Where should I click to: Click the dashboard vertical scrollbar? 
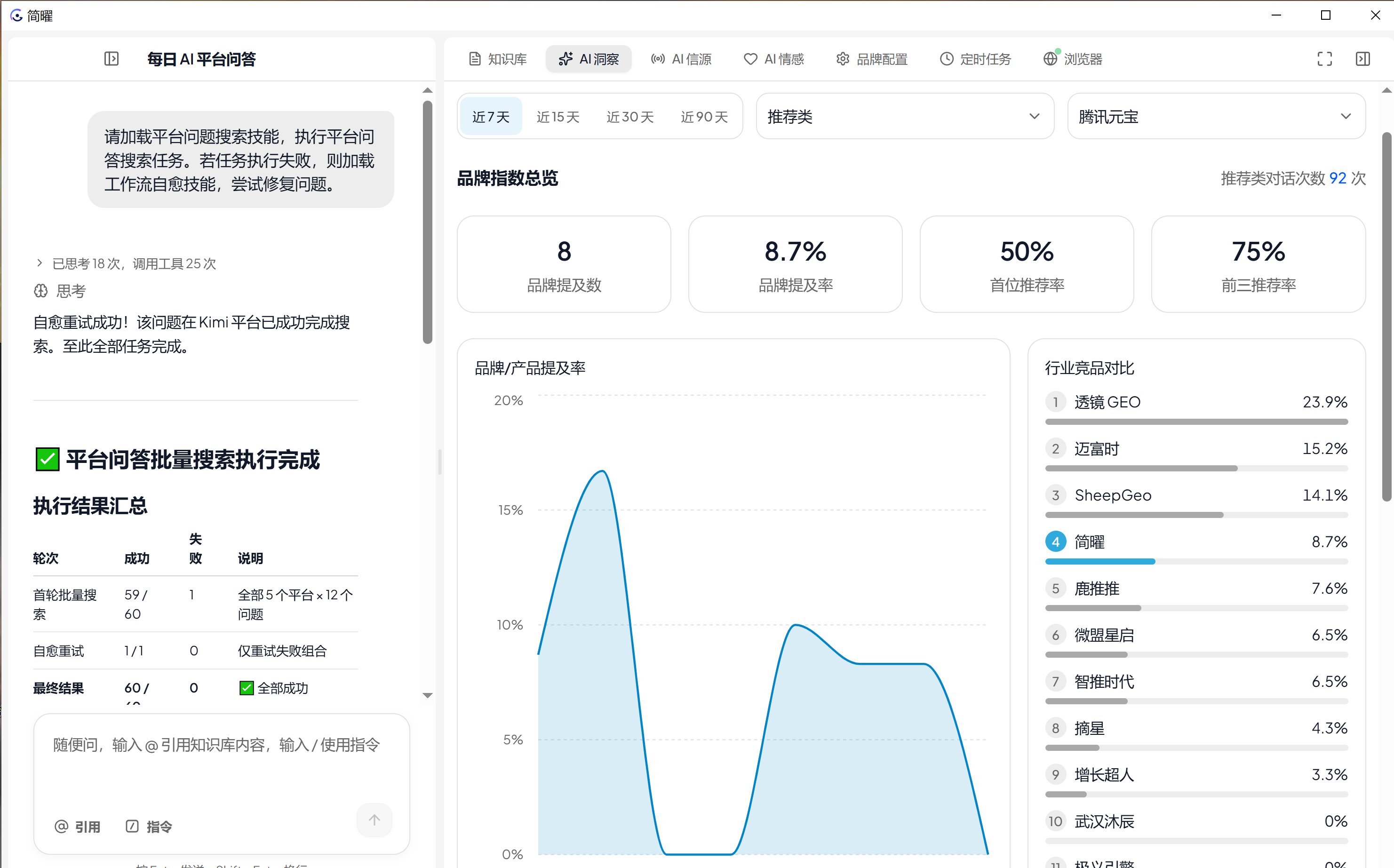(x=1386, y=317)
